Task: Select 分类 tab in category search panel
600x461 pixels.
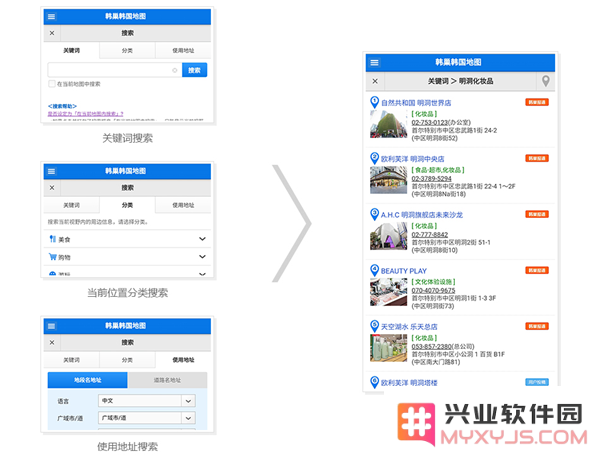Action: click(x=127, y=205)
